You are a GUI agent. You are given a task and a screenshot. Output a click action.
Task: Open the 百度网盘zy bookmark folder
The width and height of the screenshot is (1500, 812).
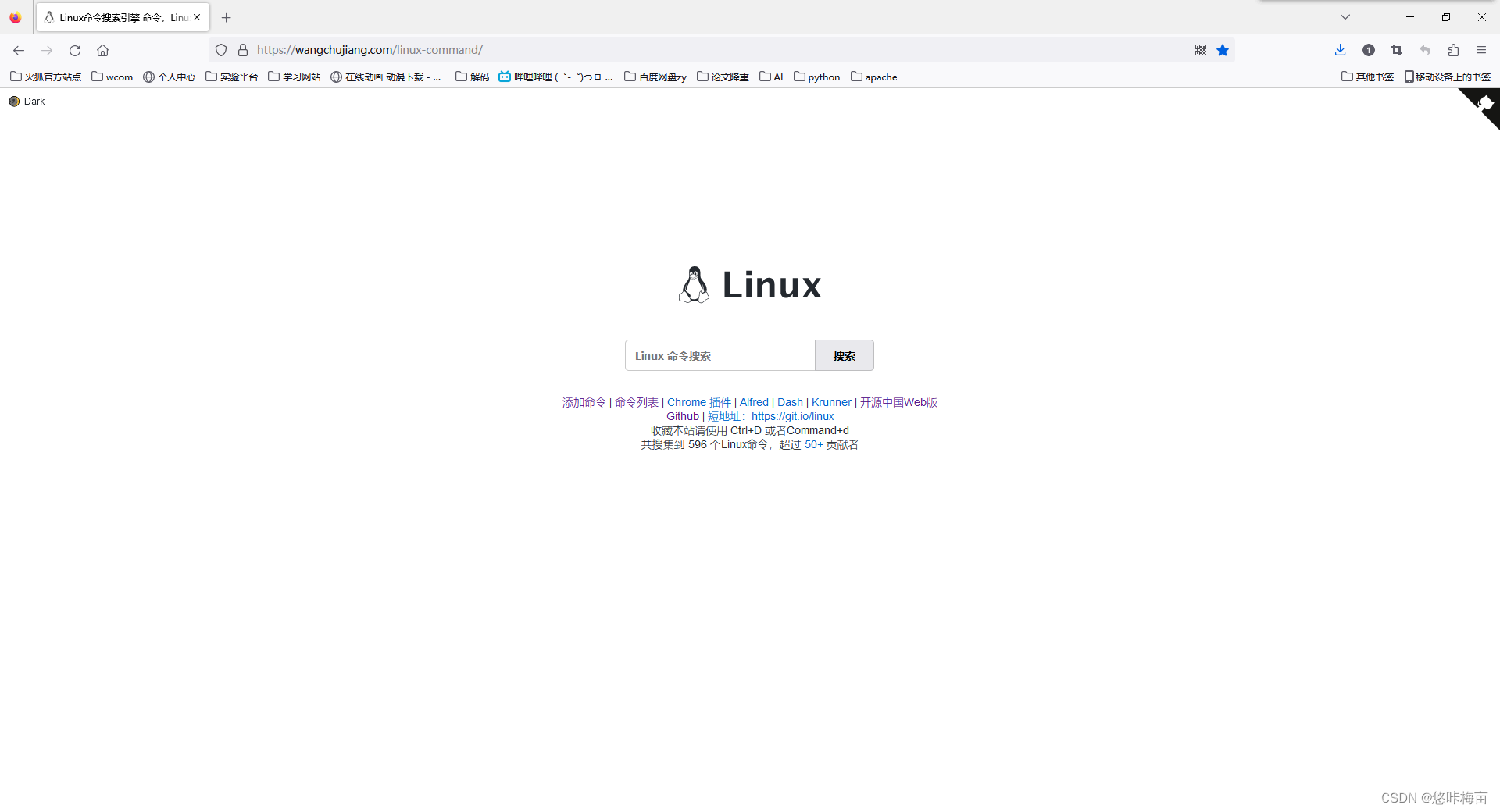coord(655,77)
